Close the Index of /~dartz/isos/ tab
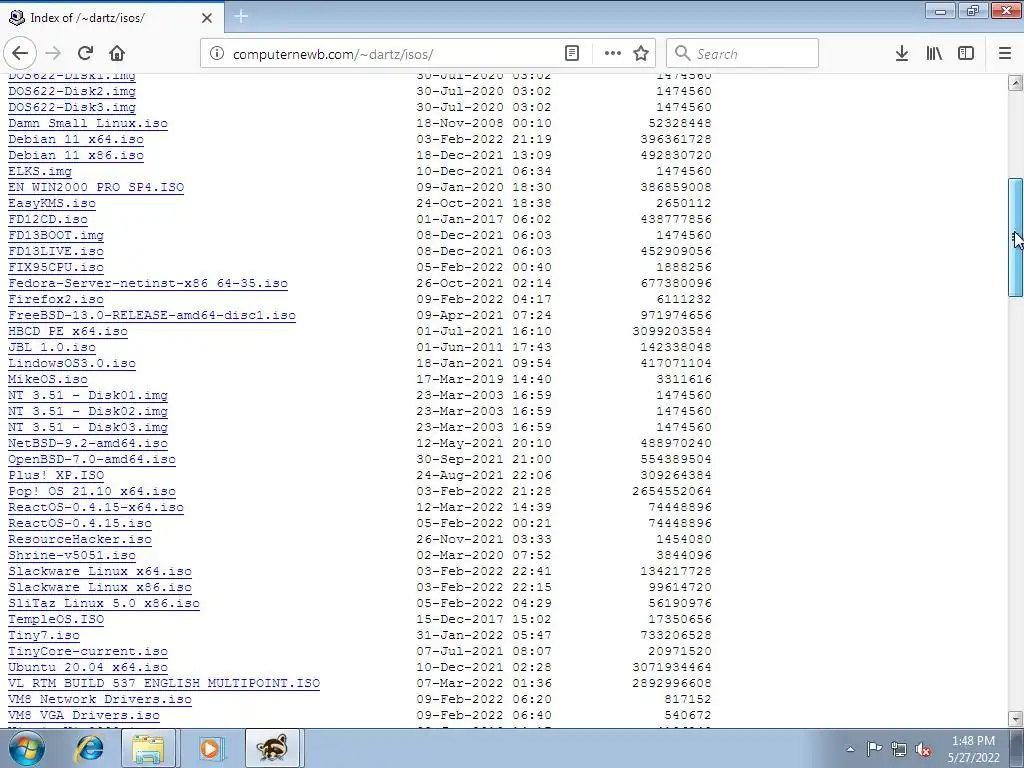 coord(207,18)
